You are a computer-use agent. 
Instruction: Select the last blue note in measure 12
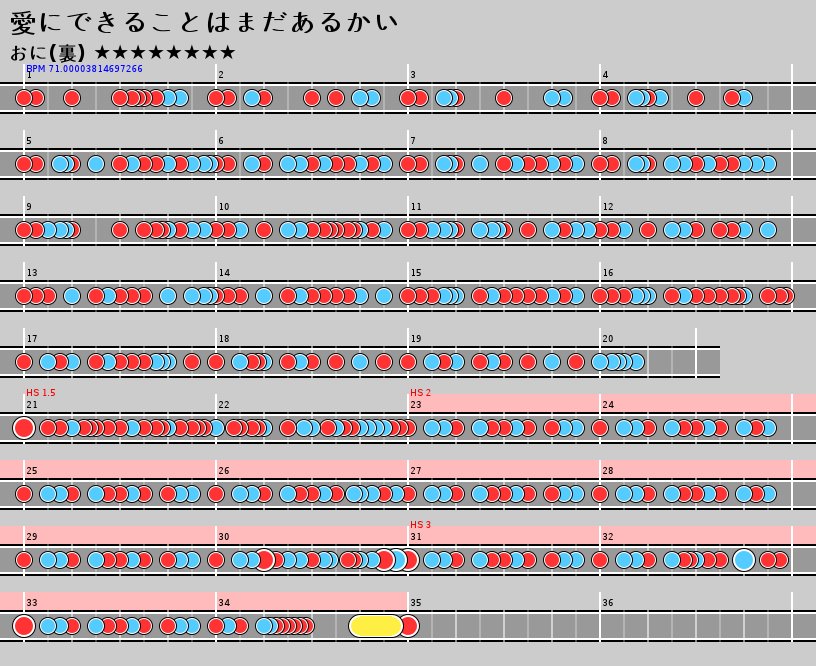click(x=768, y=230)
